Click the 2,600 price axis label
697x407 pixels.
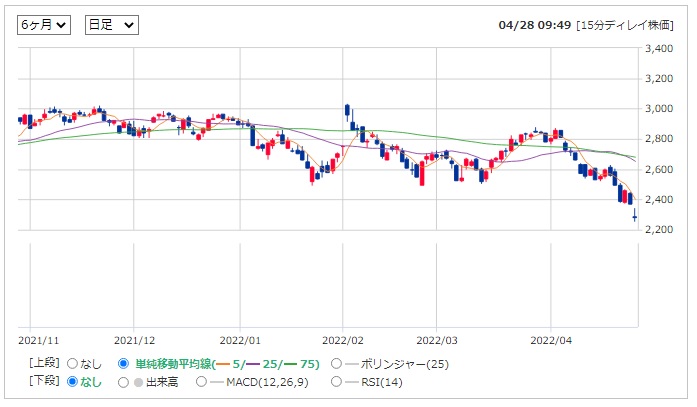coord(659,169)
